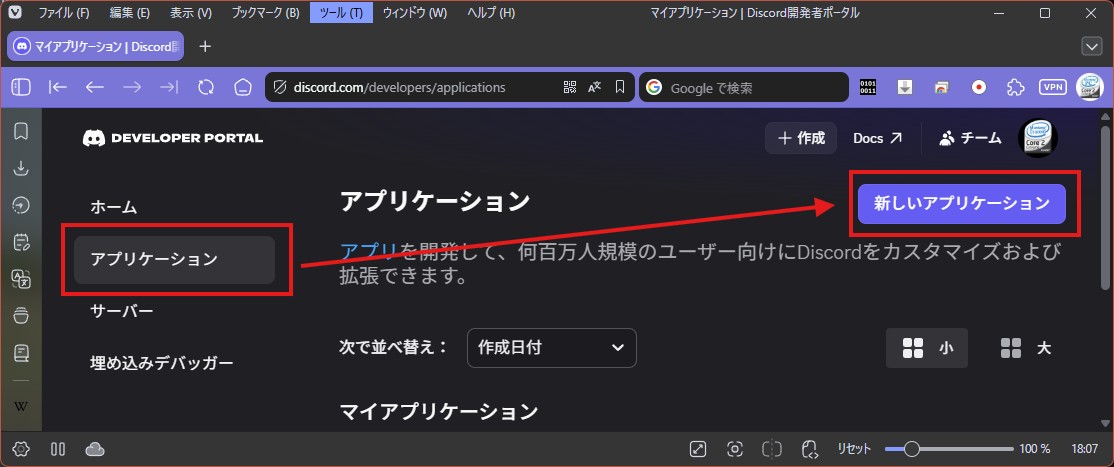Open page actions code icon

coord(809,449)
